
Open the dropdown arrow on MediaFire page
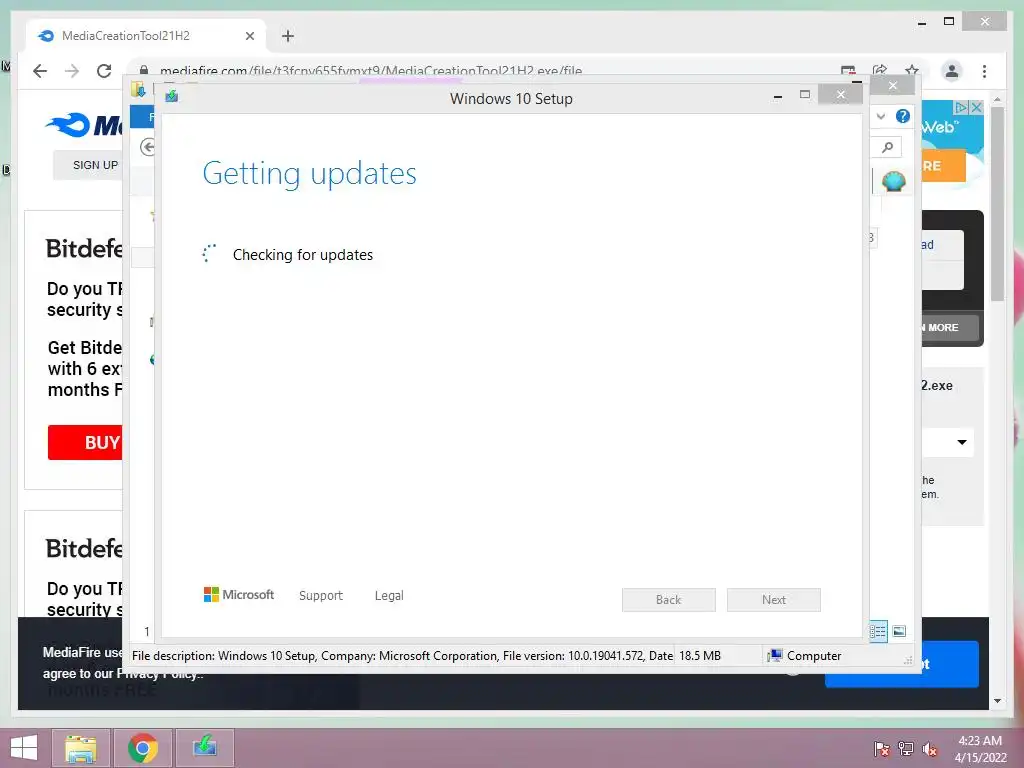pyautogui.click(x=962, y=442)
